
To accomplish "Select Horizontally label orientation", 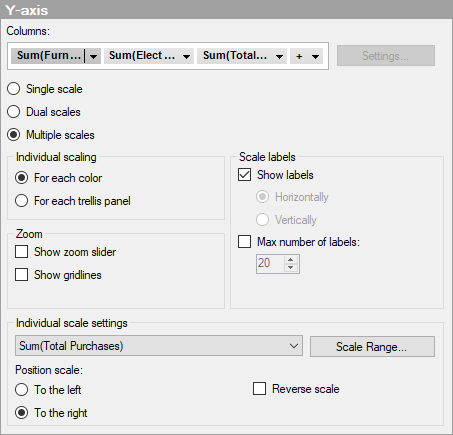I will (x=262, y=197).
